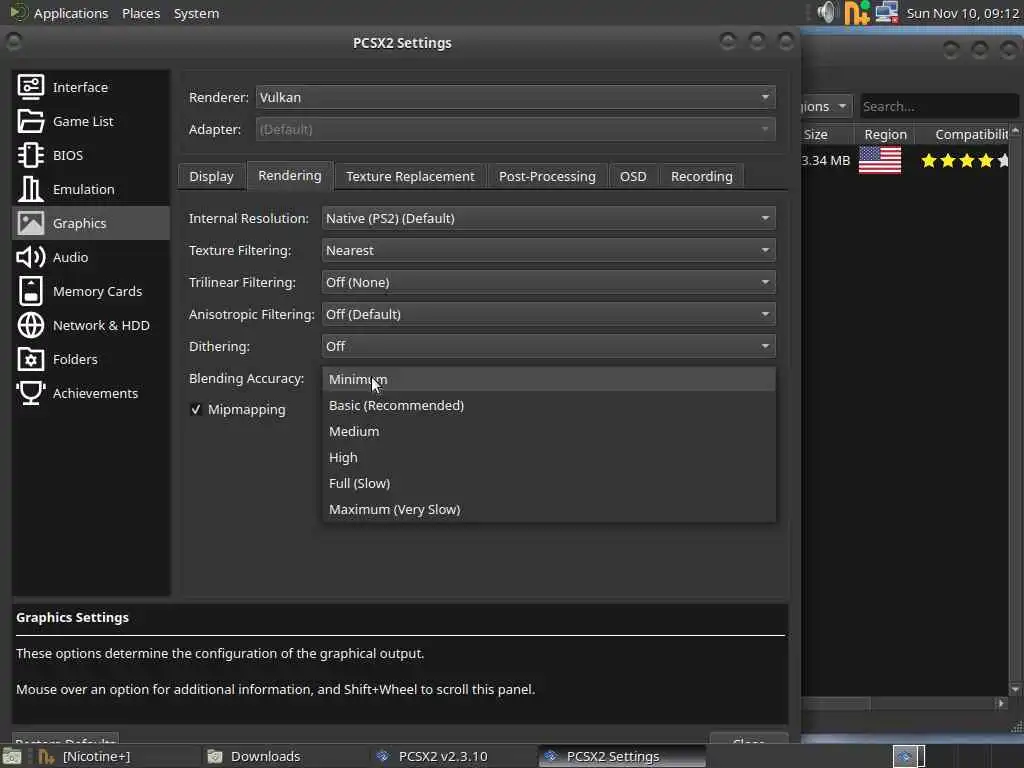Click the volume speaker icon in system tray
The image size is (1024, 768).
tap(827, 12)
